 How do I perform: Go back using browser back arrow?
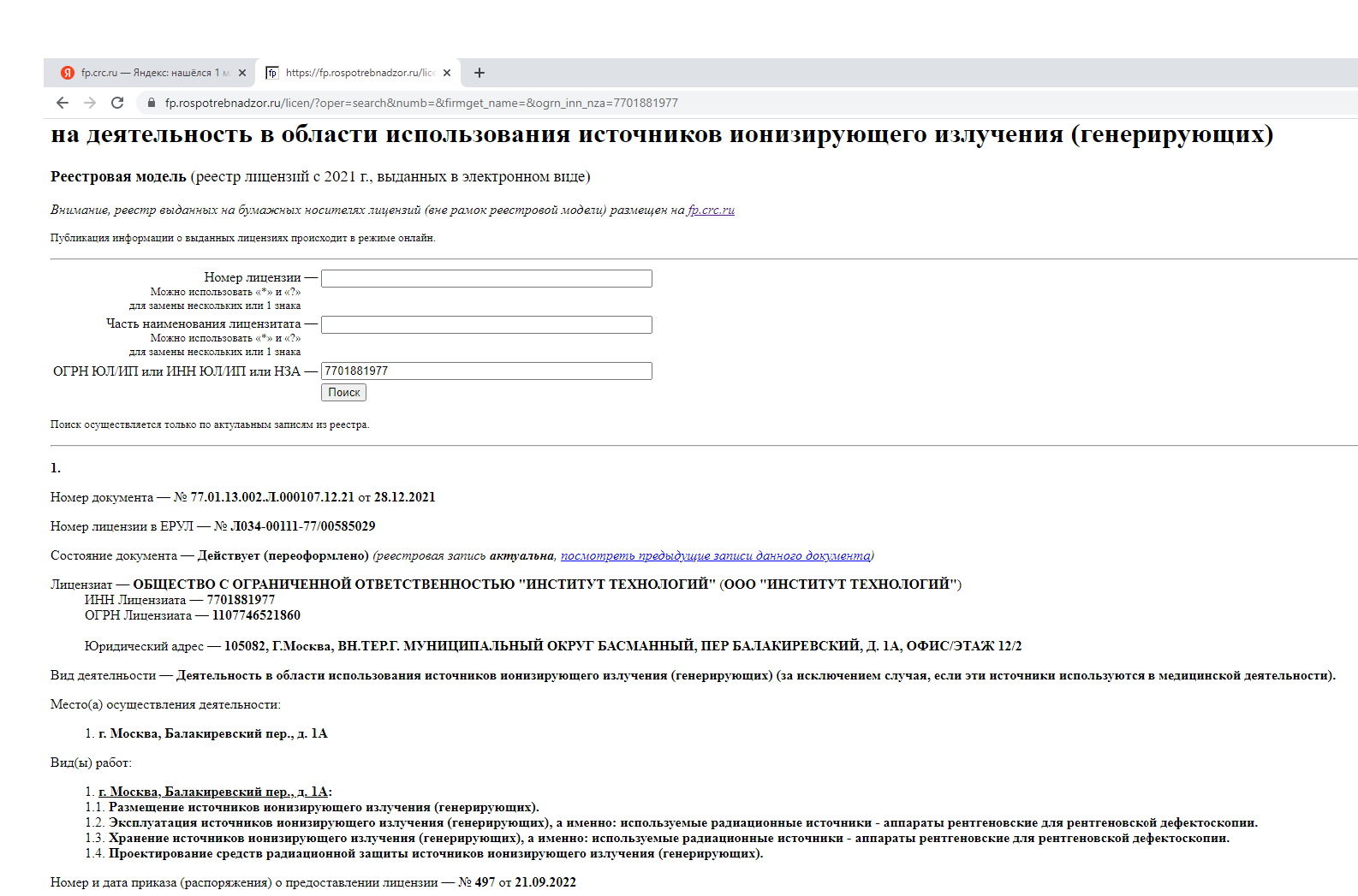pyautogui.click(x=62, y=103)
